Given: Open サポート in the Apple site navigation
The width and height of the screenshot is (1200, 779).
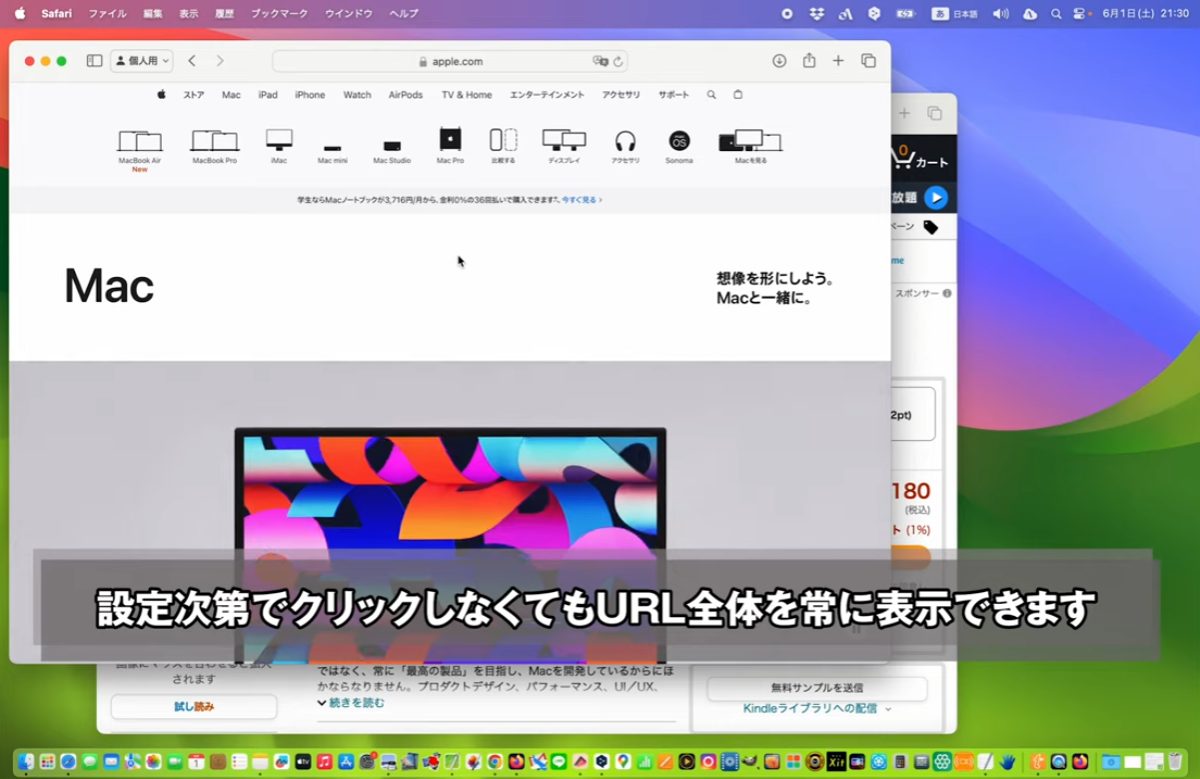Looking at the screenshot, I should (673, 95).
